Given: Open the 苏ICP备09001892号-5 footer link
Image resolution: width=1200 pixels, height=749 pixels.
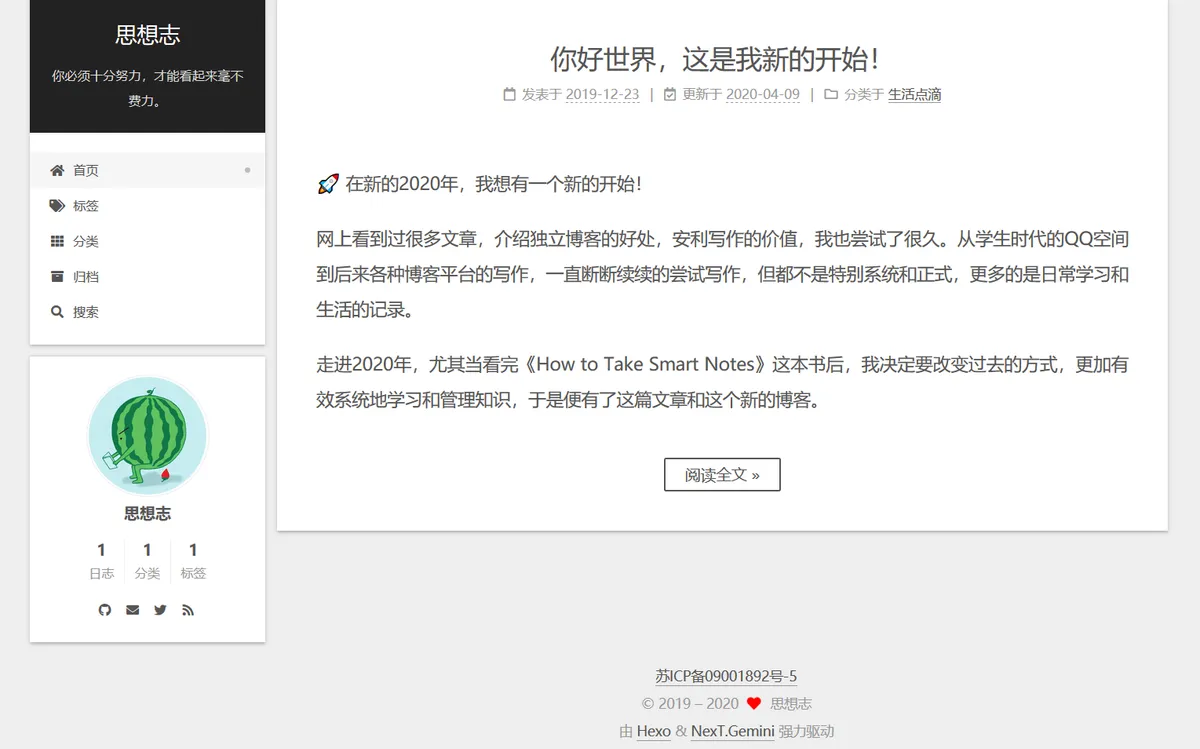Looking at the screenshot, I should click(726, 676).
